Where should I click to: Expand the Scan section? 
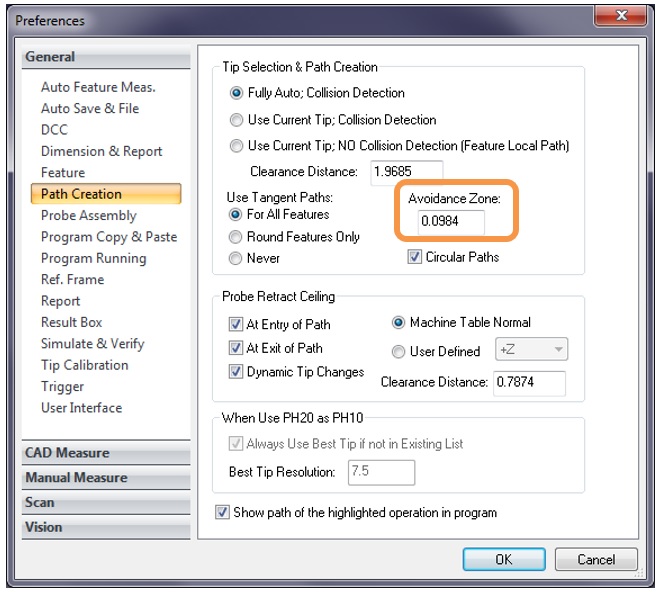[x=106, y=502]
